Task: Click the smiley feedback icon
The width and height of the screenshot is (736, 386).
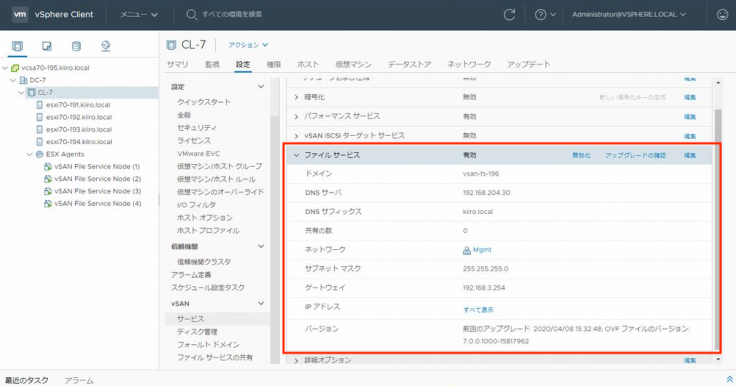Action: click(x=722, y=15)
